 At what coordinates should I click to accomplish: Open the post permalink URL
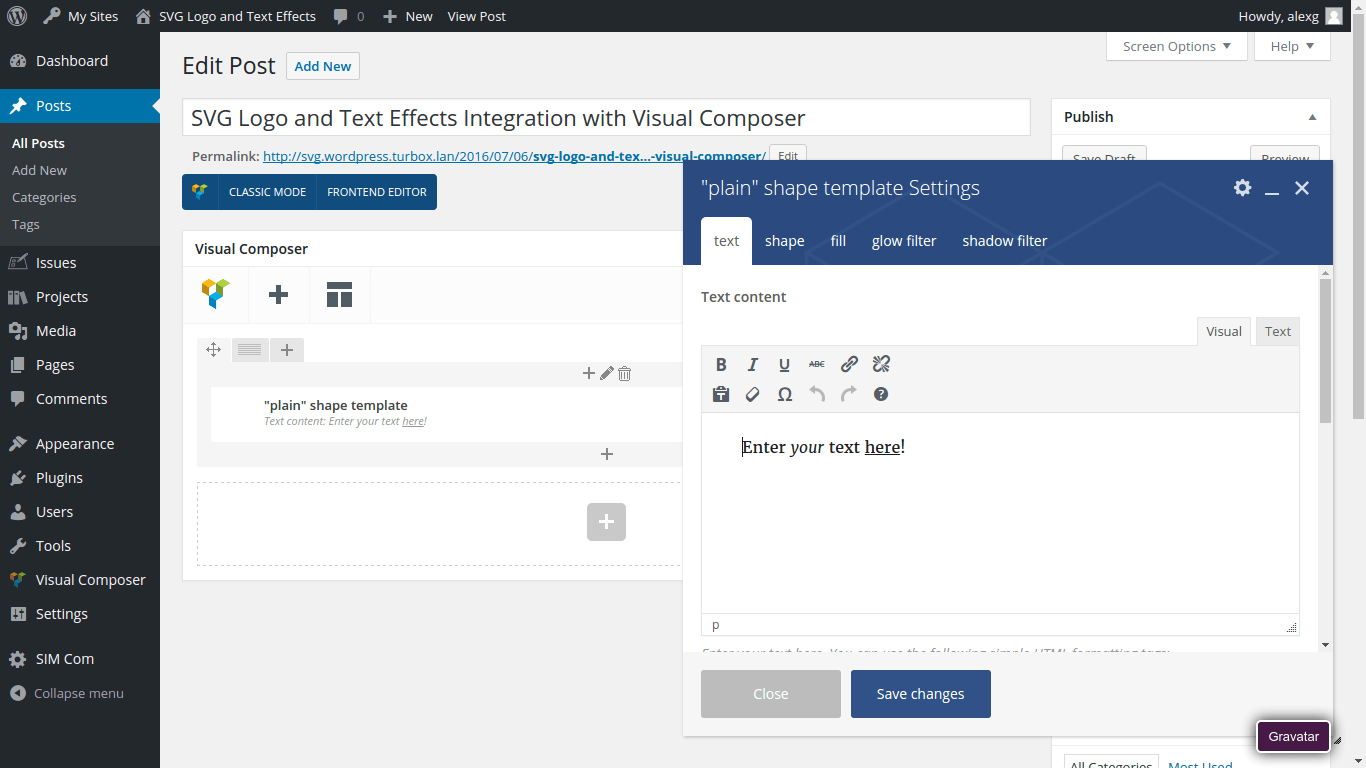click(514, 156)
